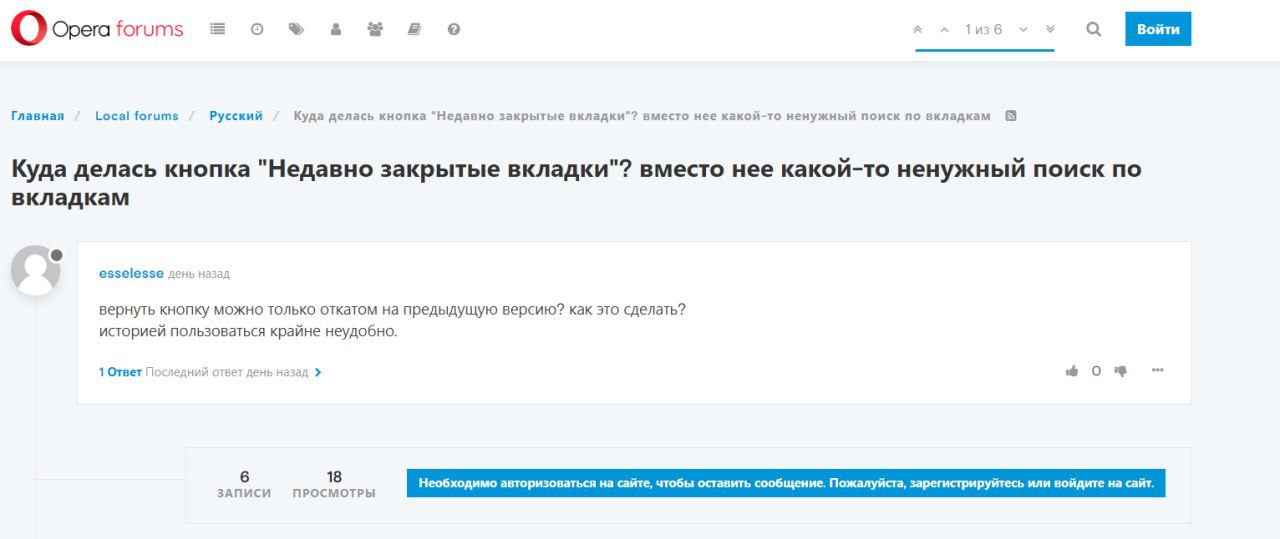Upvote esselesse's post with thumbs up
The height and width of the screenshot is (539, 1280).
(x=1072, y=371)
